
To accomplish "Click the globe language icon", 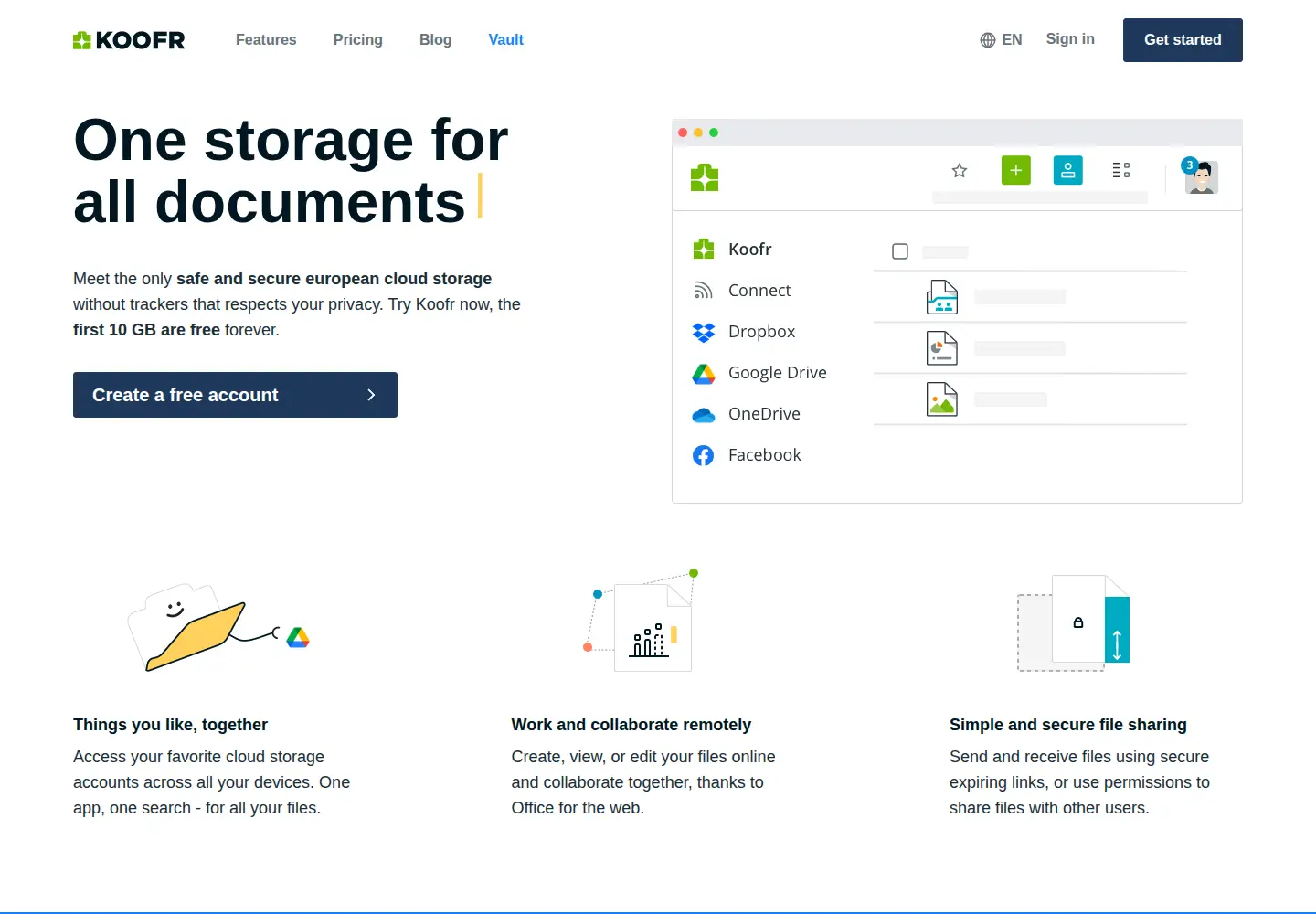I will pyautogui.click(x=988, y=40).
